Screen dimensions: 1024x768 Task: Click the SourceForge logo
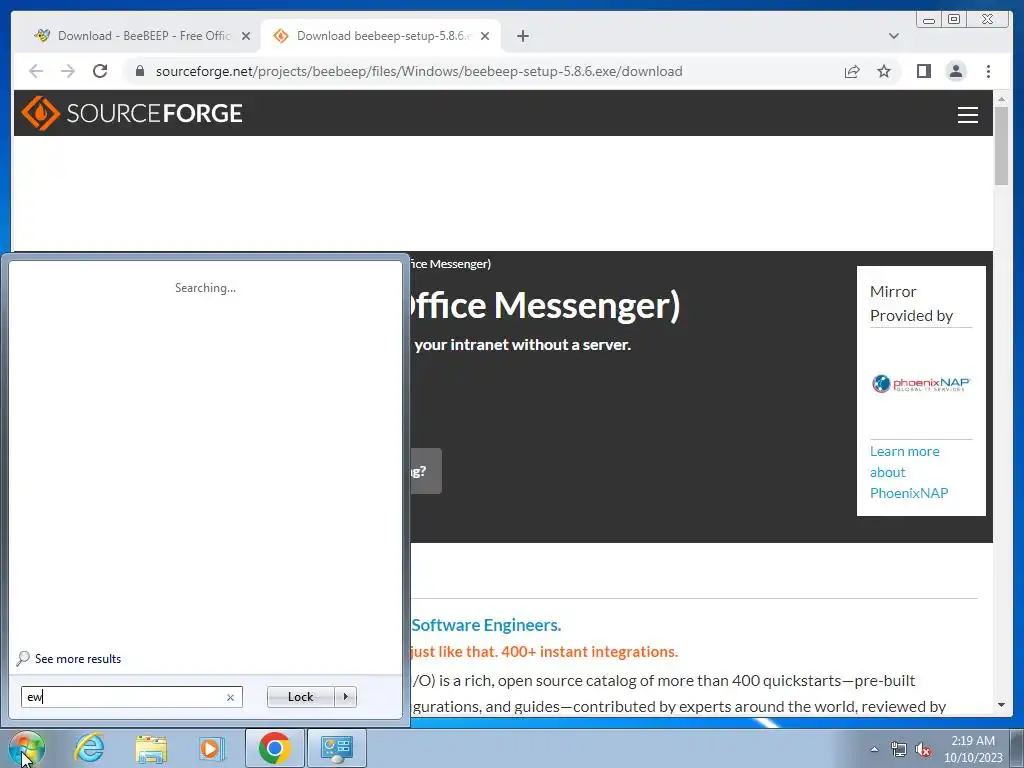point(131,113)
